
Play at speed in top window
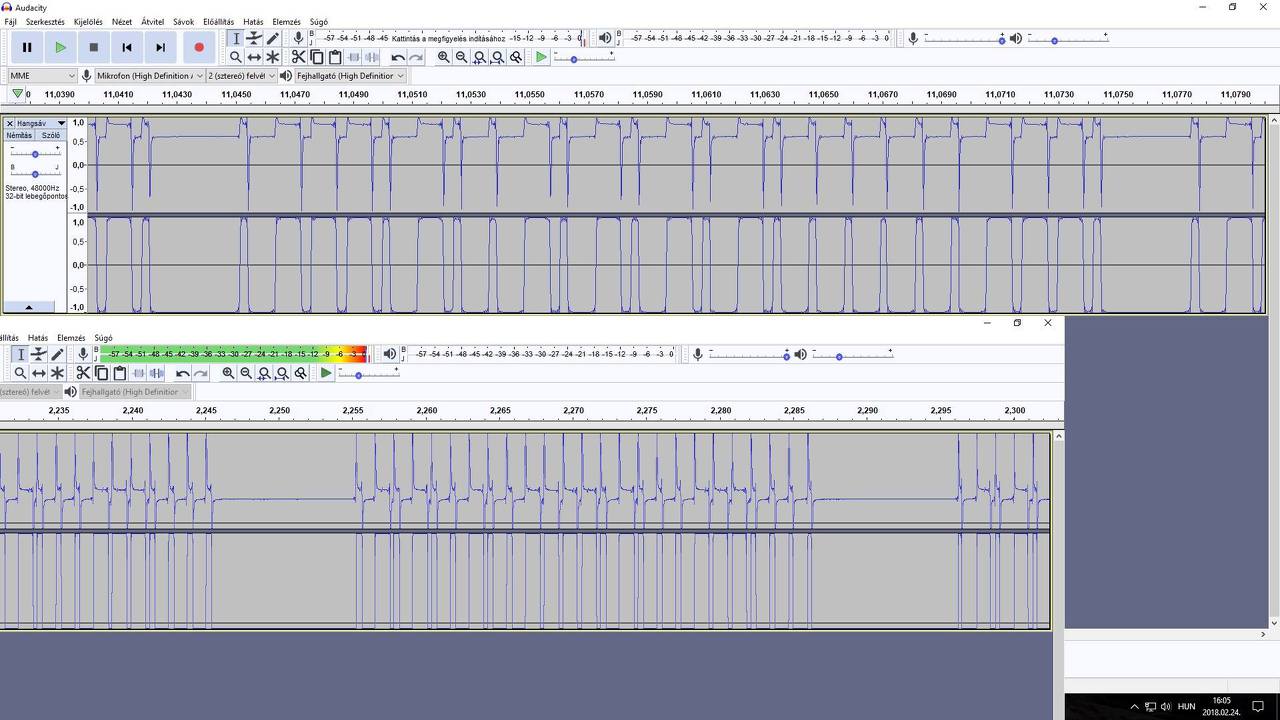point(541,57)
